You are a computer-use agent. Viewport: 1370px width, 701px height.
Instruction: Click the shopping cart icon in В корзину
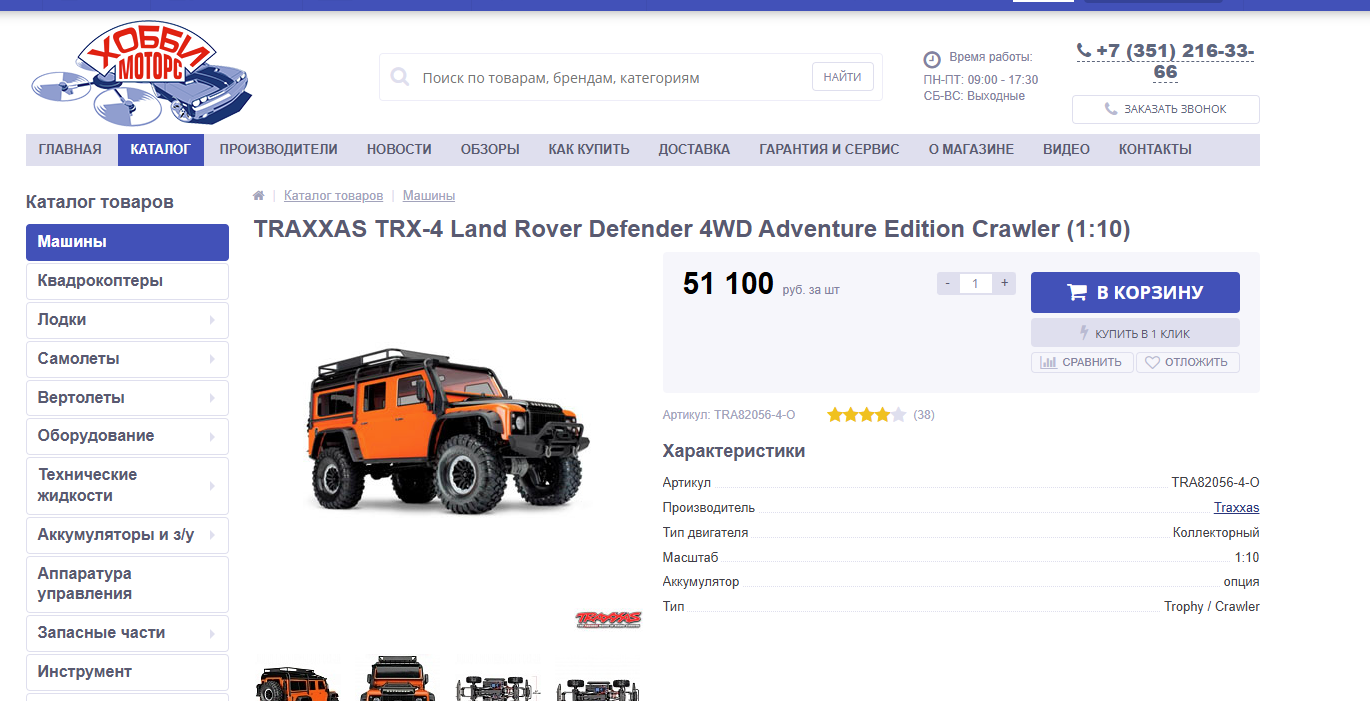click(1077, 293)
